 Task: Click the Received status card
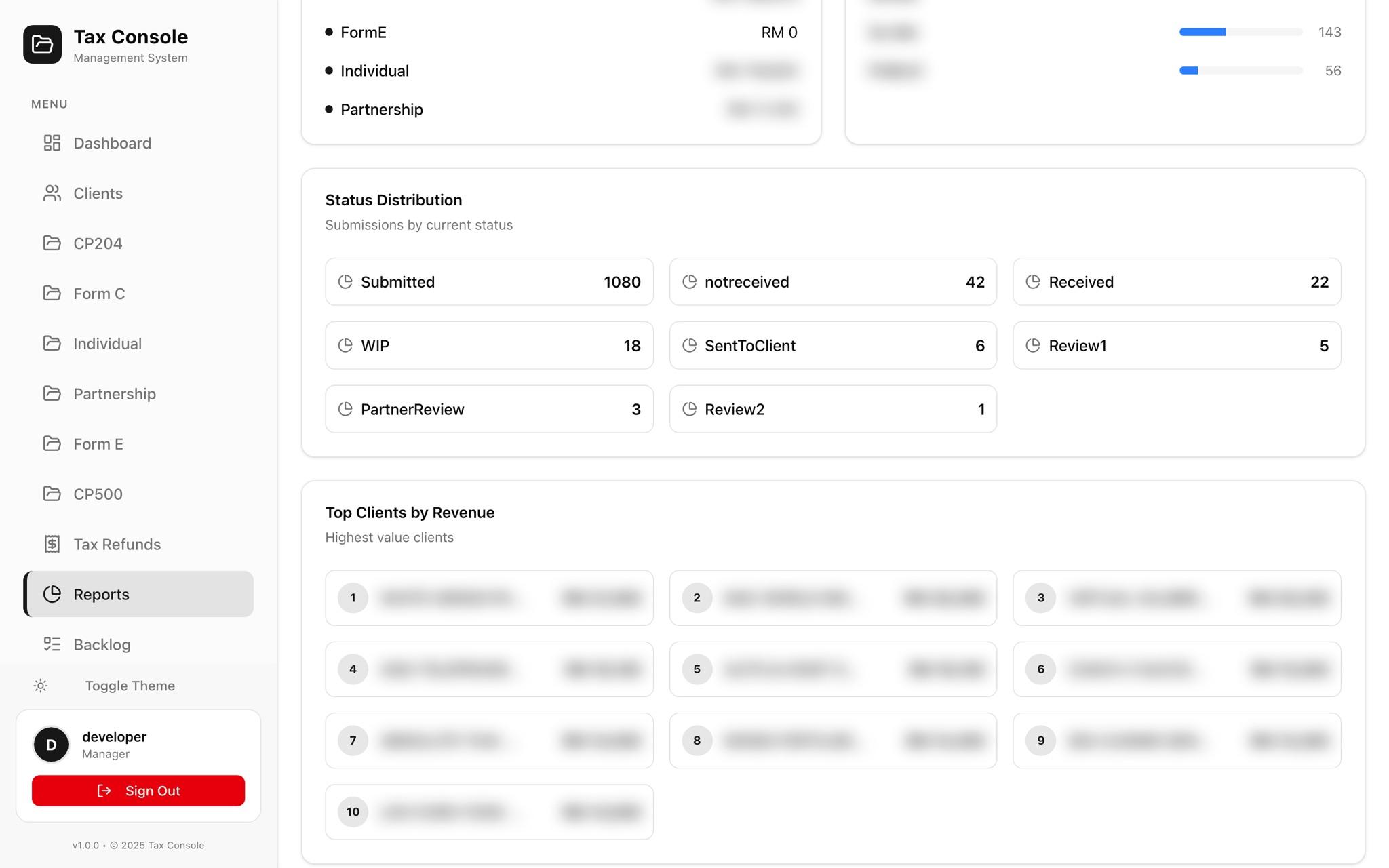coord(1177,281)
